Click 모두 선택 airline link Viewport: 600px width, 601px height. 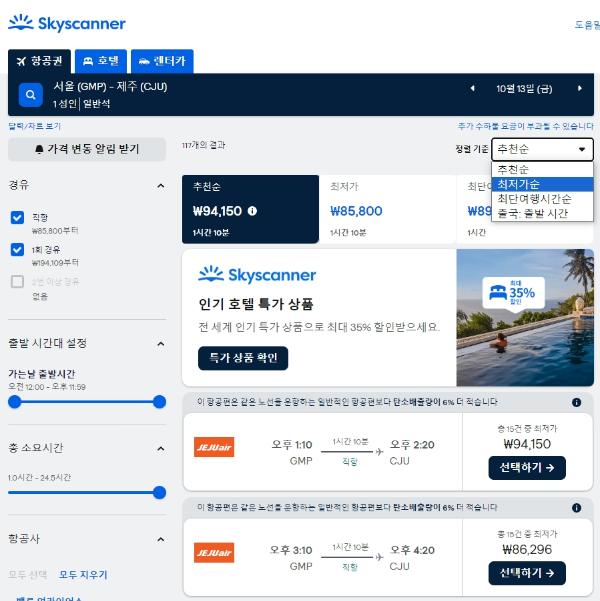(x=28, y=575)
